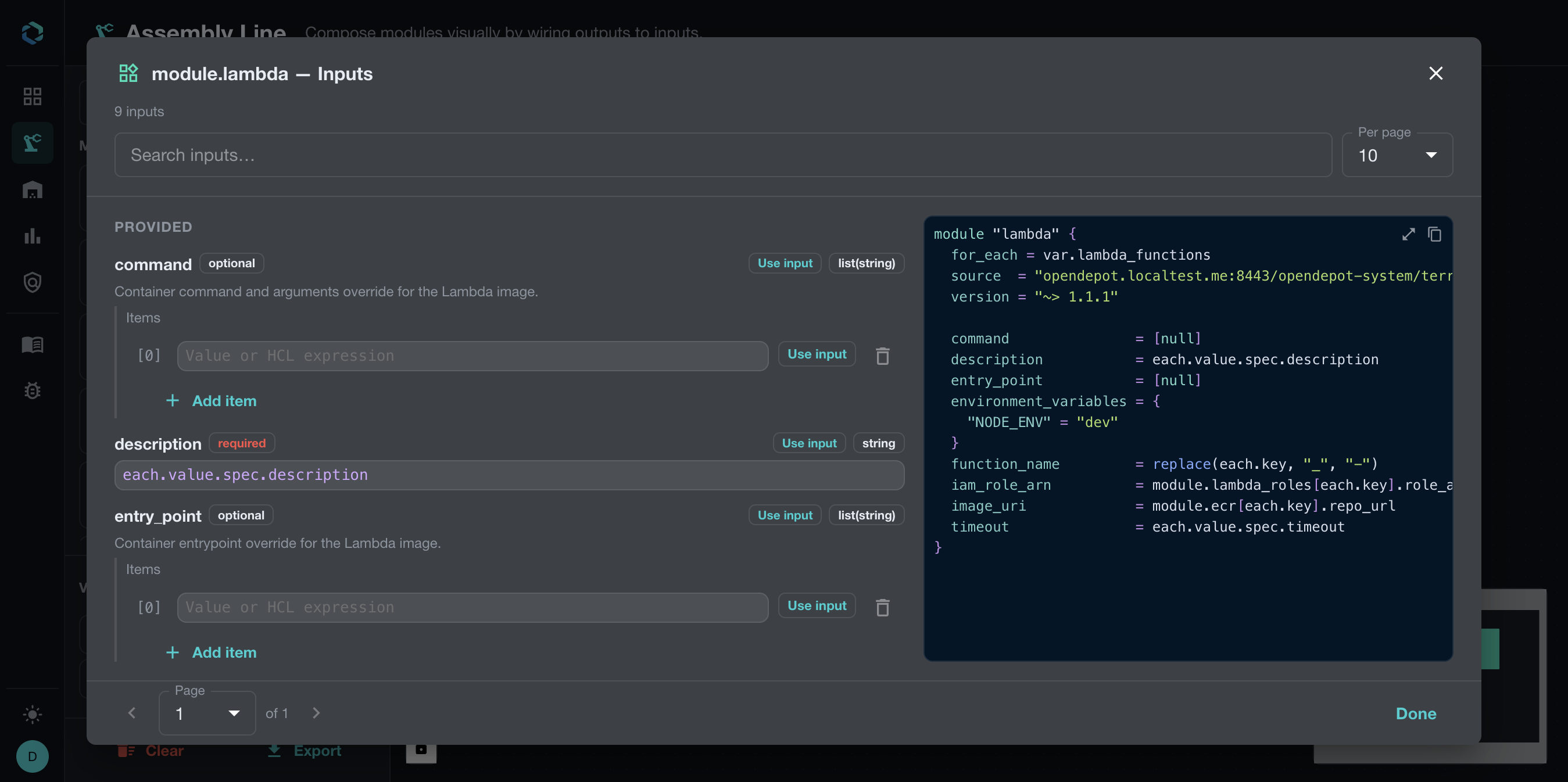Add item under entry_point list
Image resolution: width=1568 pixels, height=782 pixels.
coord(211,652)
